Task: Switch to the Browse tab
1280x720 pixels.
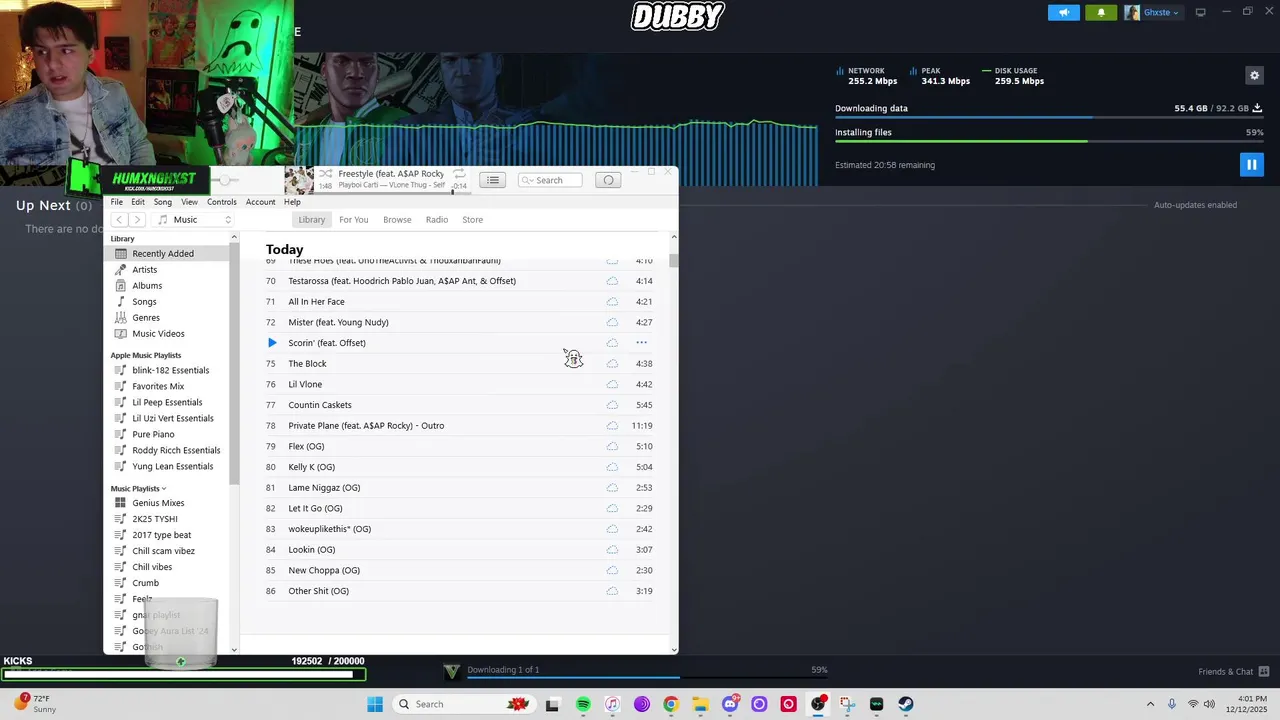Action: pos(397,220)
